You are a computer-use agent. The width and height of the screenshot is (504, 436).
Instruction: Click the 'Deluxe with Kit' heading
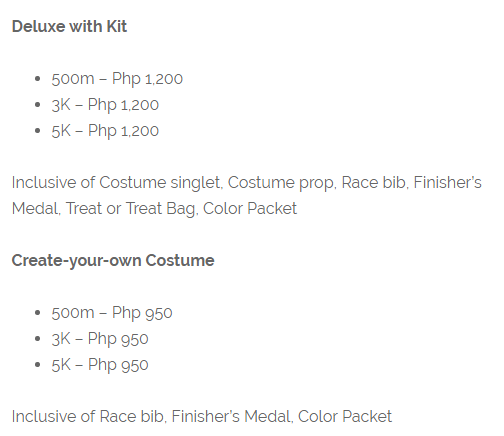coord(69,26)
